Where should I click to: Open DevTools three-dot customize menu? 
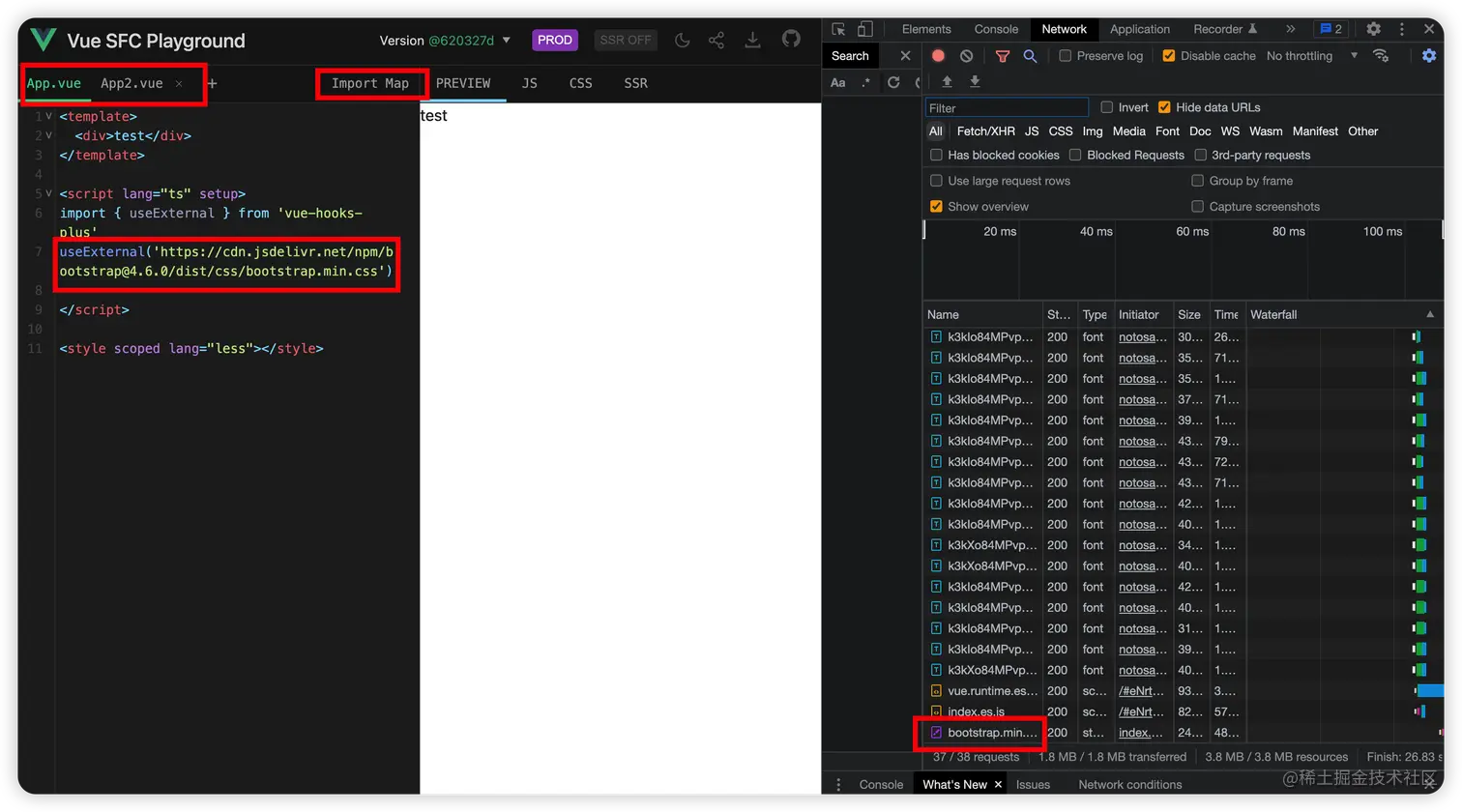(1401, 29)
